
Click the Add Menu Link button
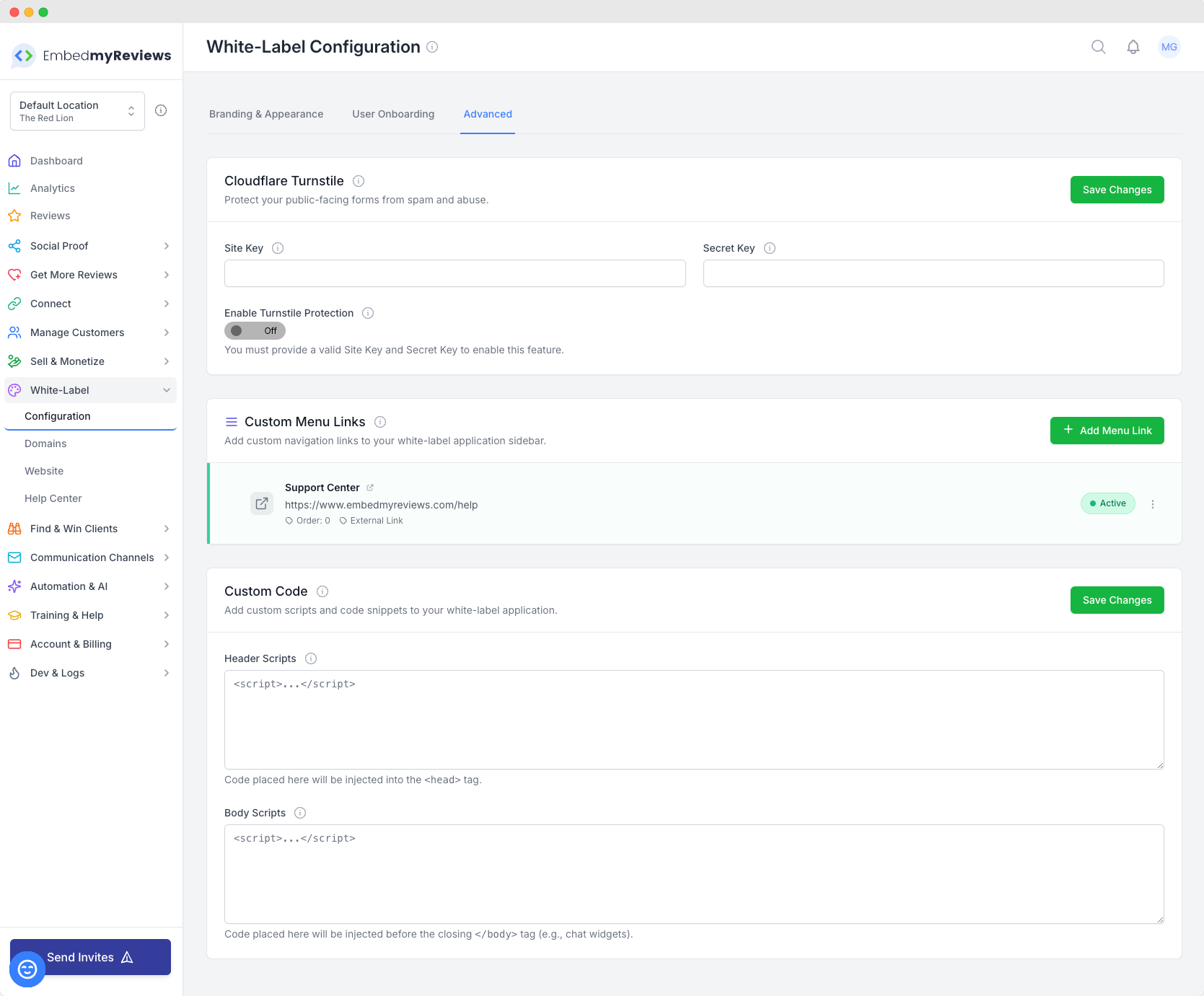[x=1107, y=431]
